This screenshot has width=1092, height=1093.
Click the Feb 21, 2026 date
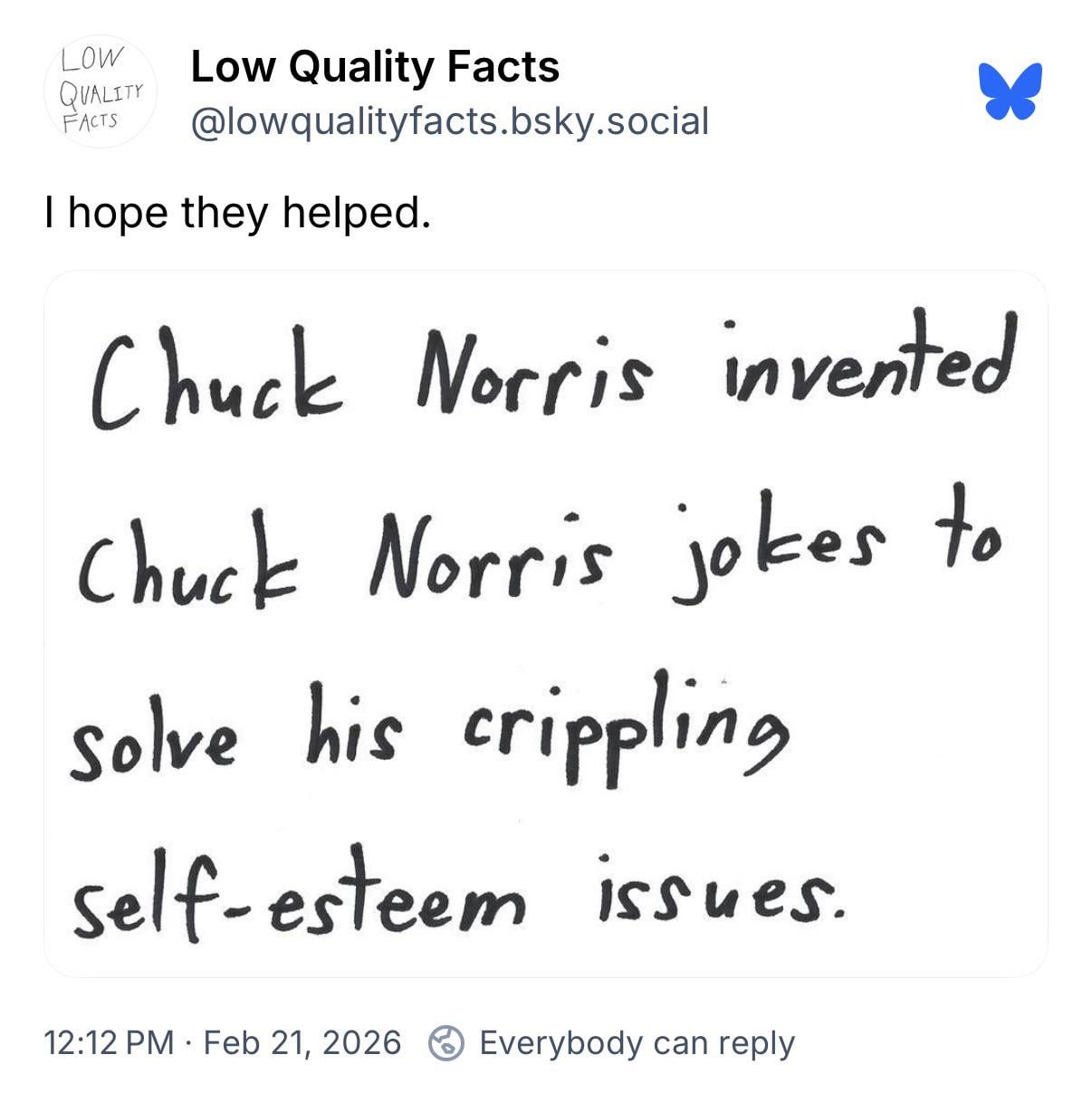click(302, 1043)
